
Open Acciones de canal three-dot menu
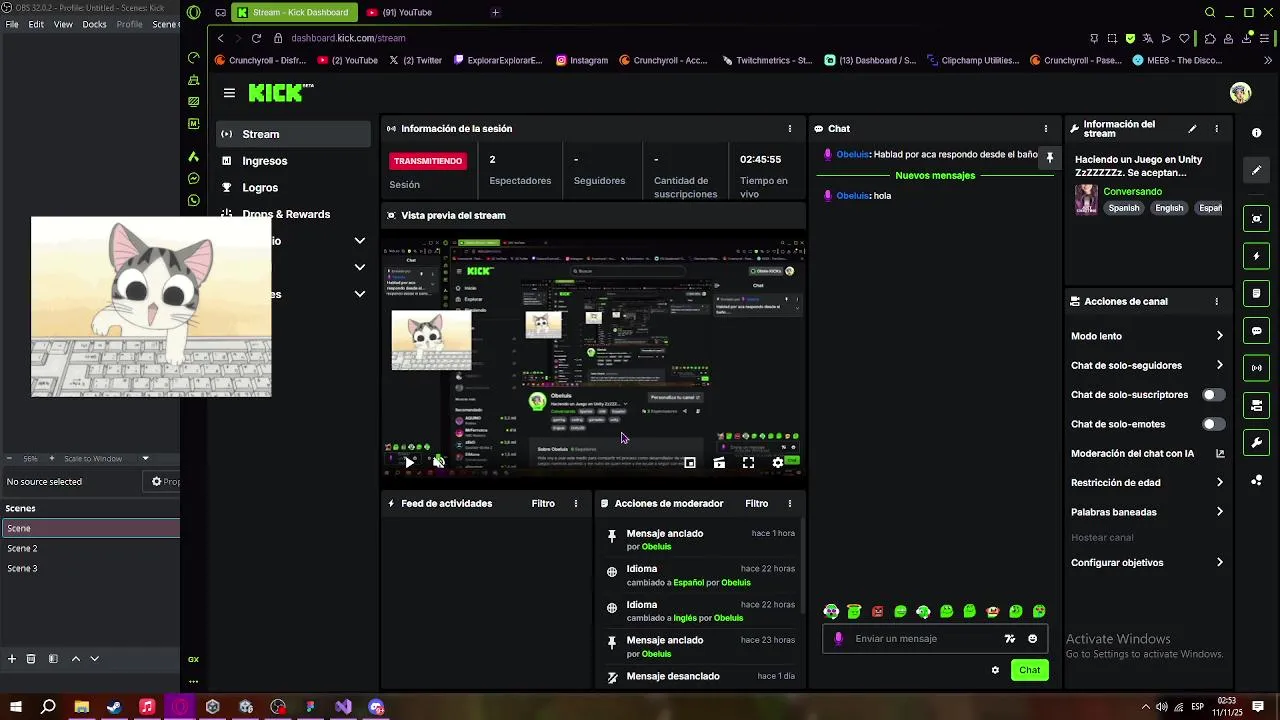(x=1217, y=301)
